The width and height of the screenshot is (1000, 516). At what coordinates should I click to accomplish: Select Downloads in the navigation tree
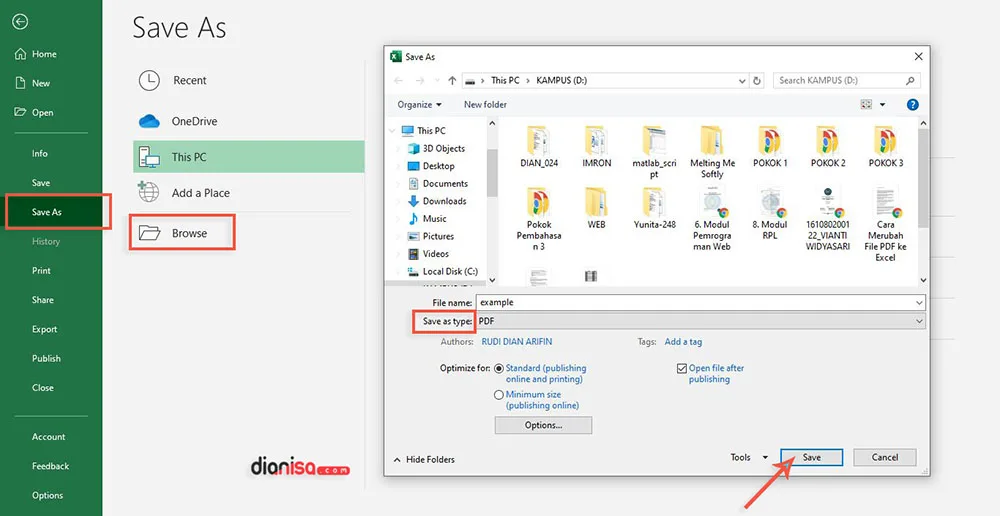tap(444, 201)
